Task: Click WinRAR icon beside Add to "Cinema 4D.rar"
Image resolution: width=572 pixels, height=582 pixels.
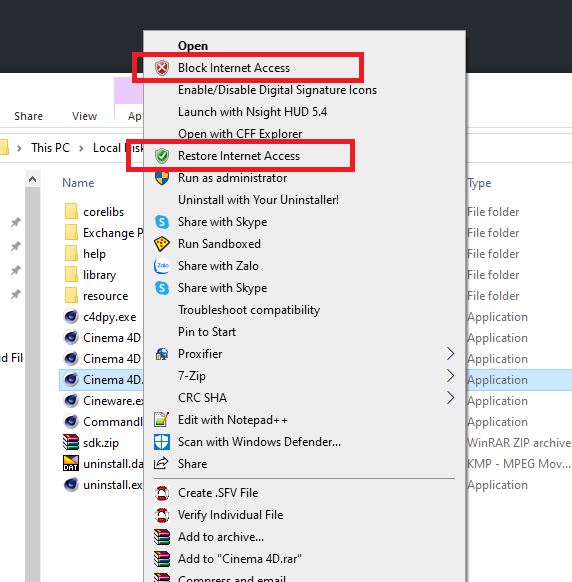Action: point(162,559)
